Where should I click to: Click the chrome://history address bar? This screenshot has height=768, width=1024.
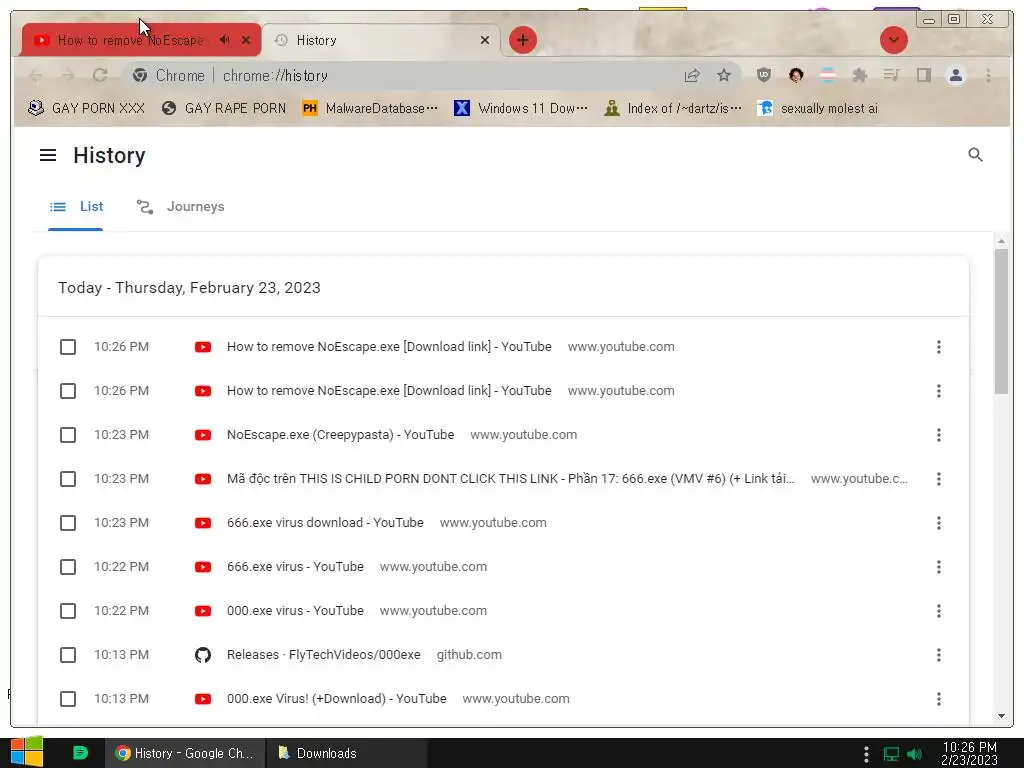click(431, 76)
